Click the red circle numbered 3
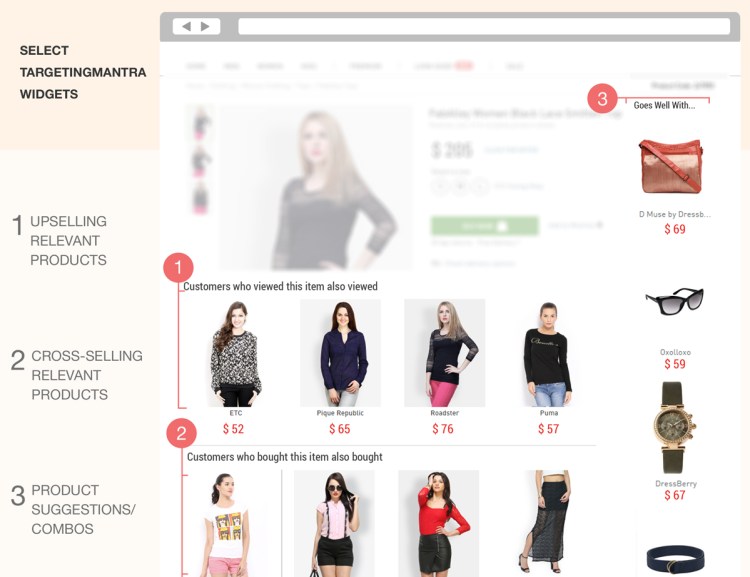This screenshot has height=577, width=750. [x=602, y=99]
